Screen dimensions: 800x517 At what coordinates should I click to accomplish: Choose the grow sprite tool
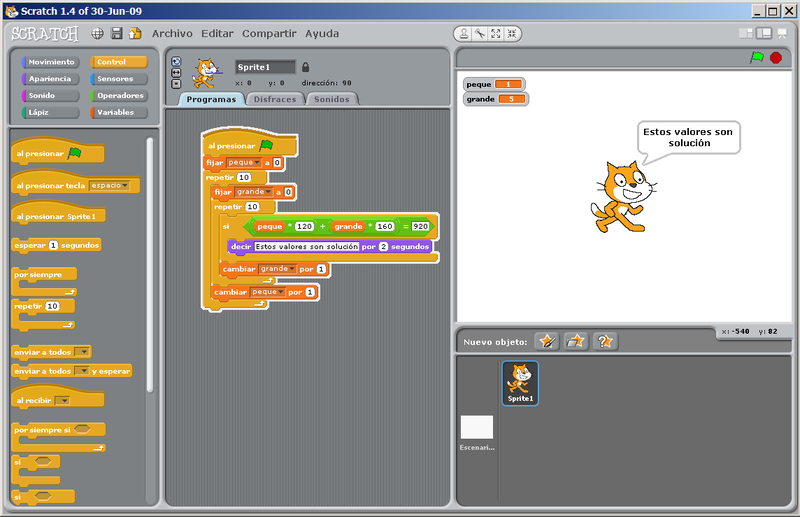(496, 33)
